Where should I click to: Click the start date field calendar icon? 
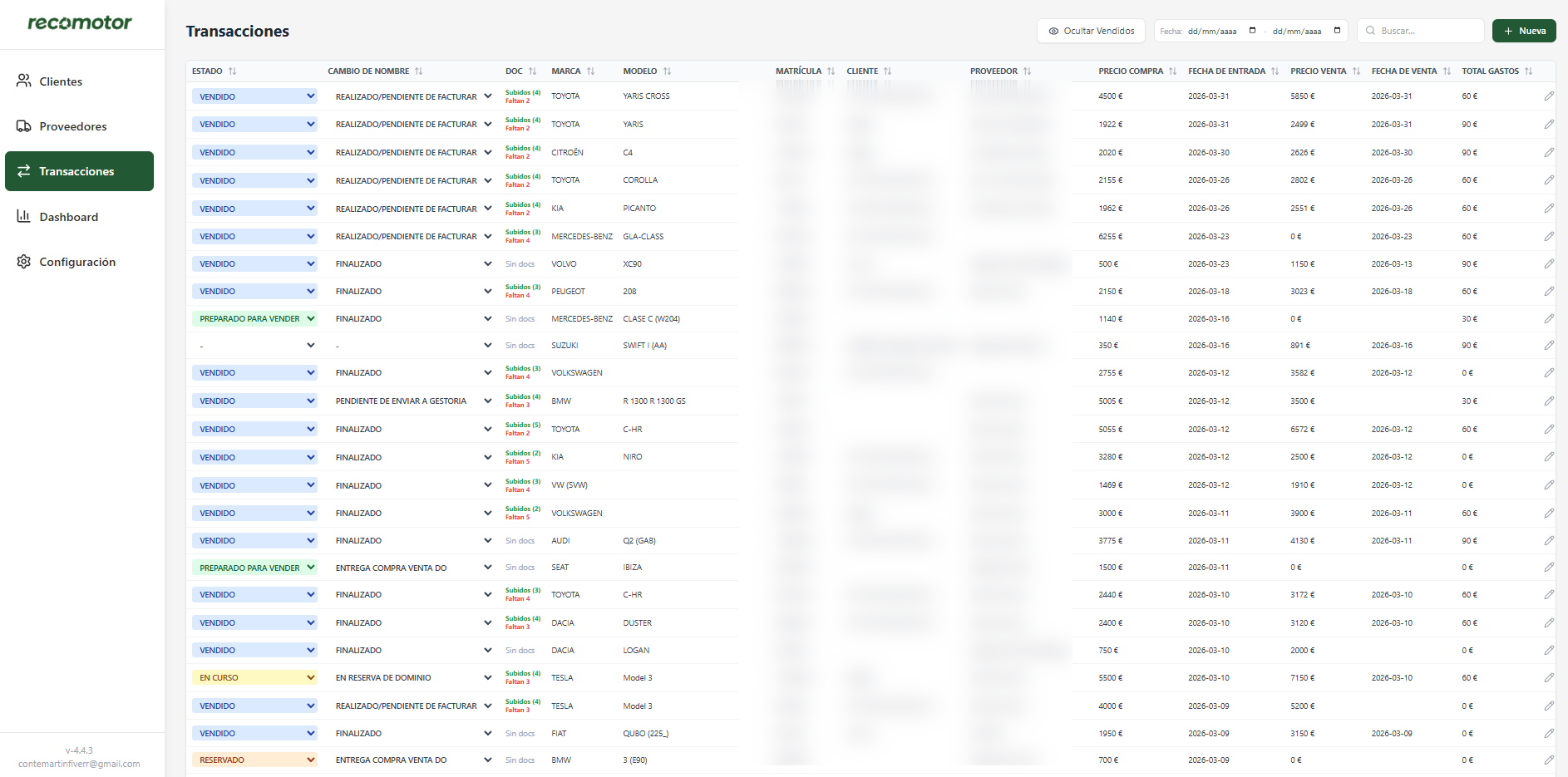[x=1252, y=31]
